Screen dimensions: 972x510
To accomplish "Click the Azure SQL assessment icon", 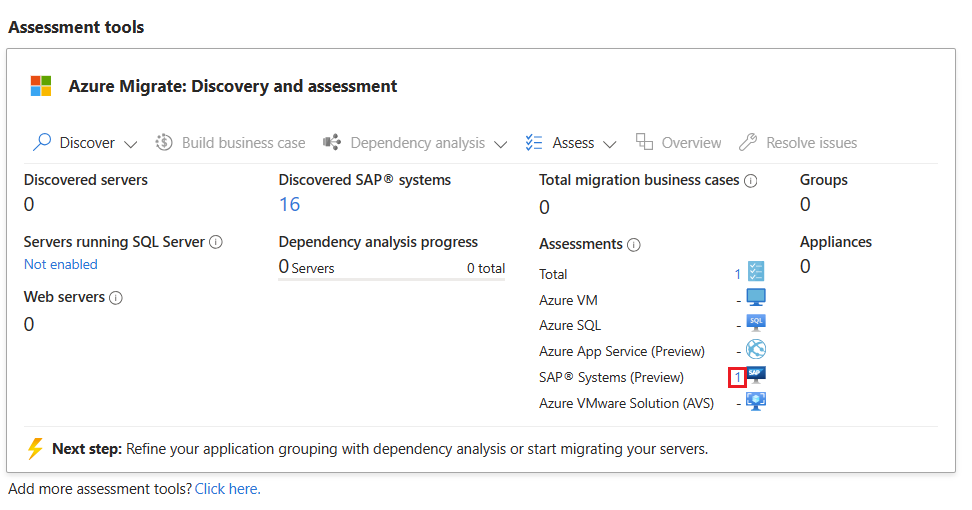I will pyautogui.click(x=756, y=324).
